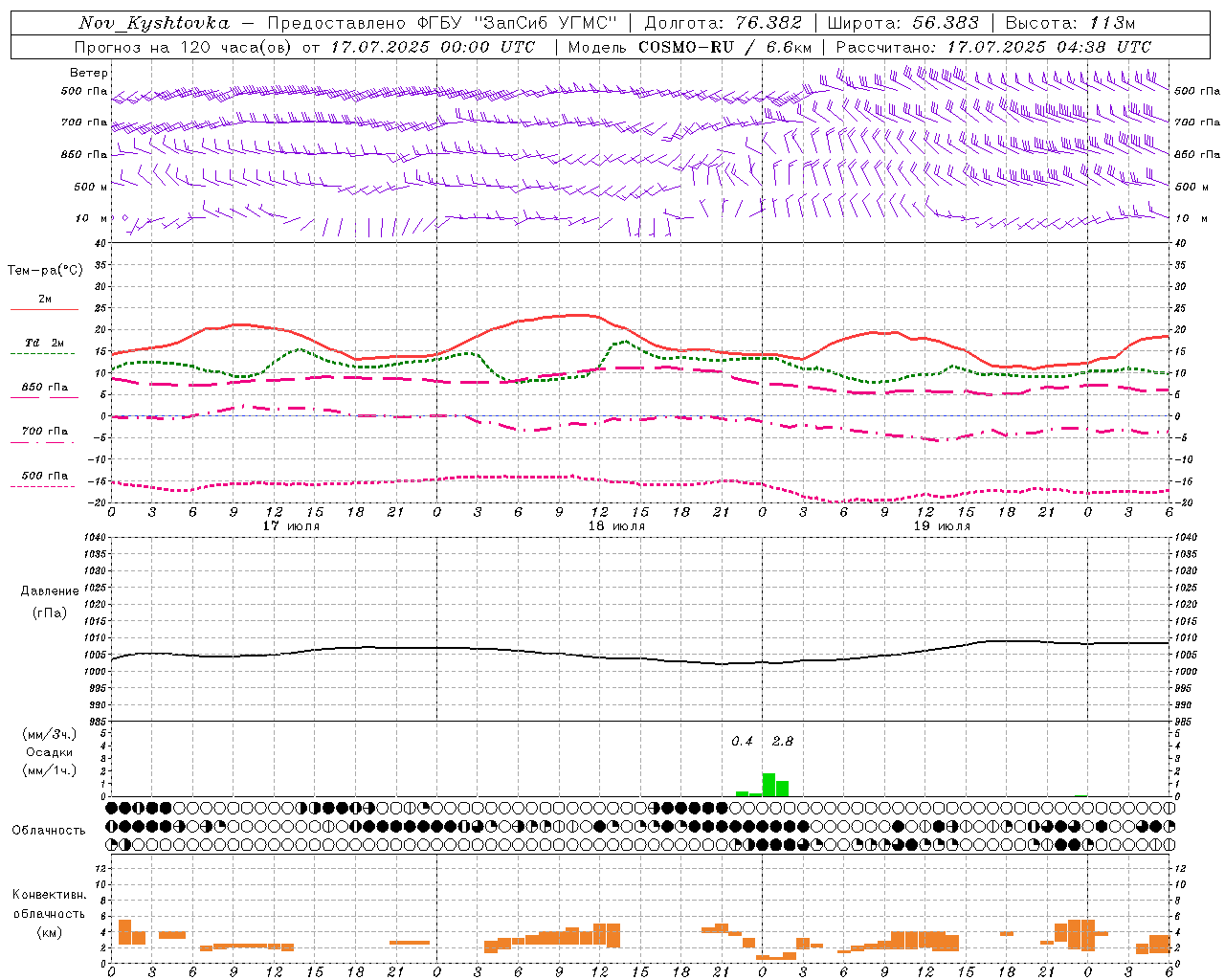Click the "(гПа)" pressure unit label

50,612
